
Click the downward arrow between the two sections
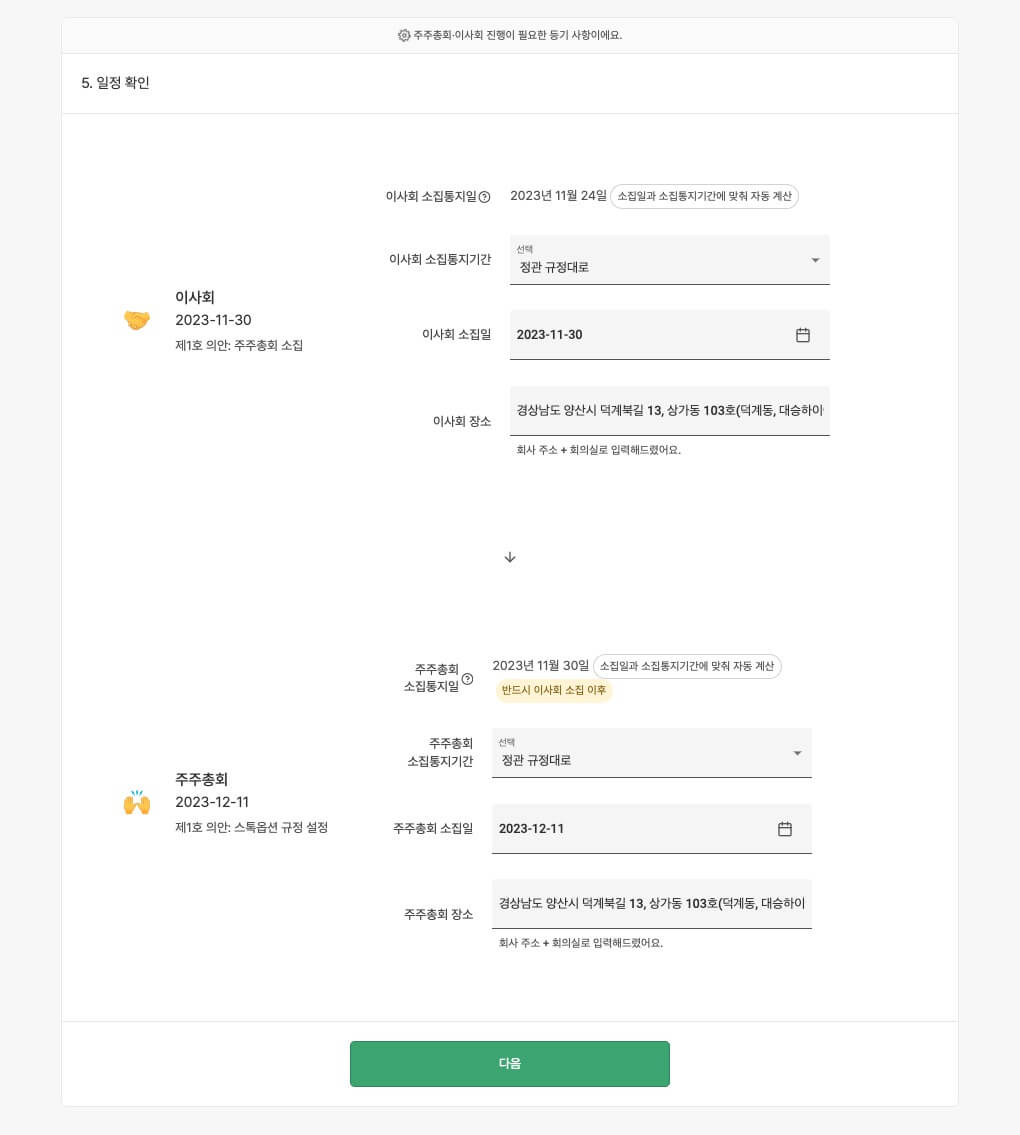(510, 557)
